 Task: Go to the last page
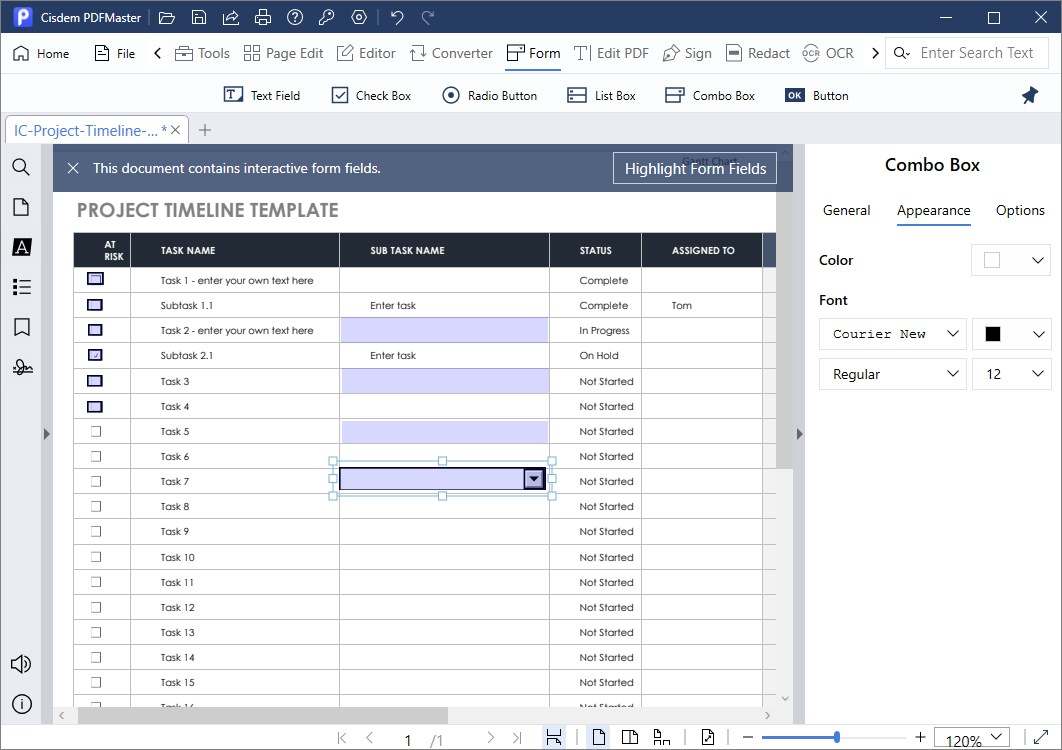517,738
